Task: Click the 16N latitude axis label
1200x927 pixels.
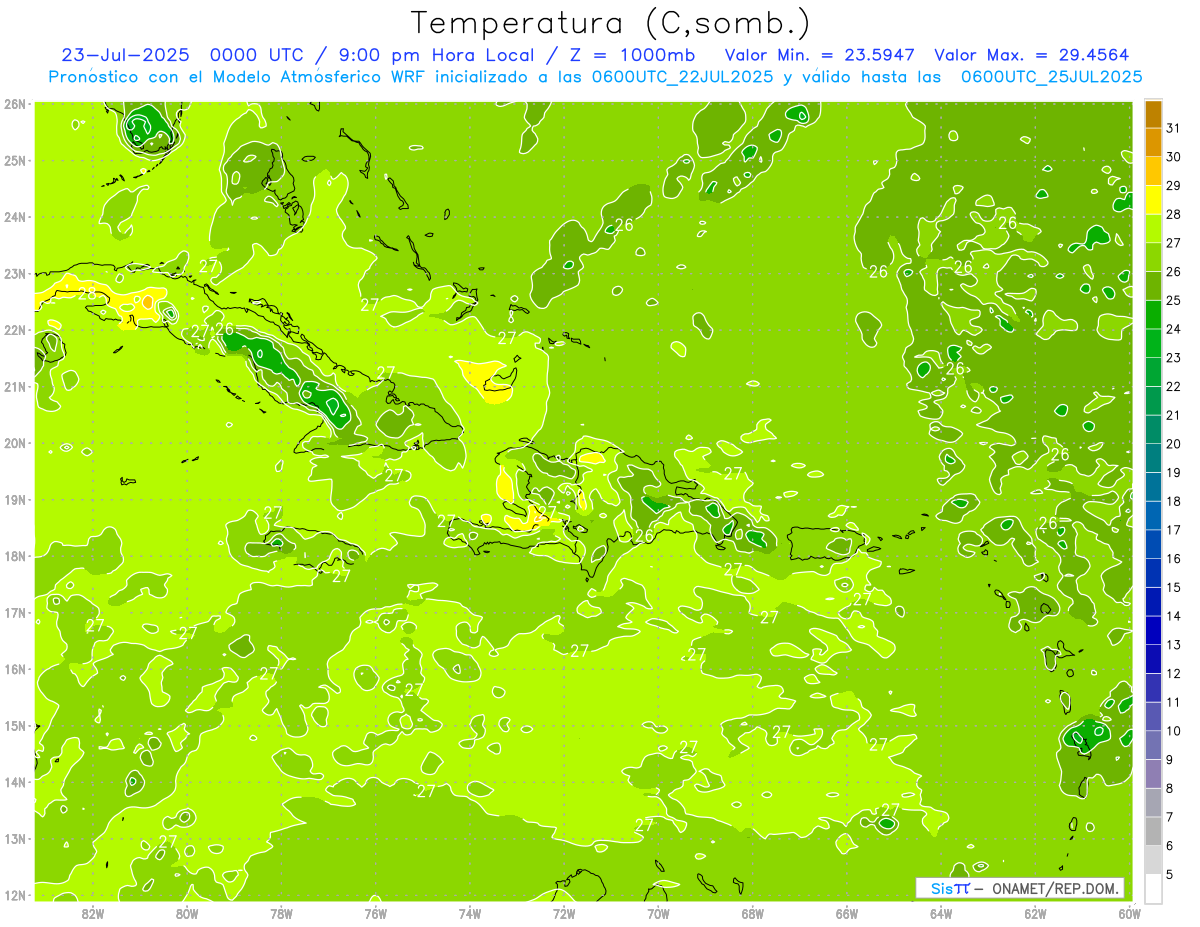Action: (15, 669)
